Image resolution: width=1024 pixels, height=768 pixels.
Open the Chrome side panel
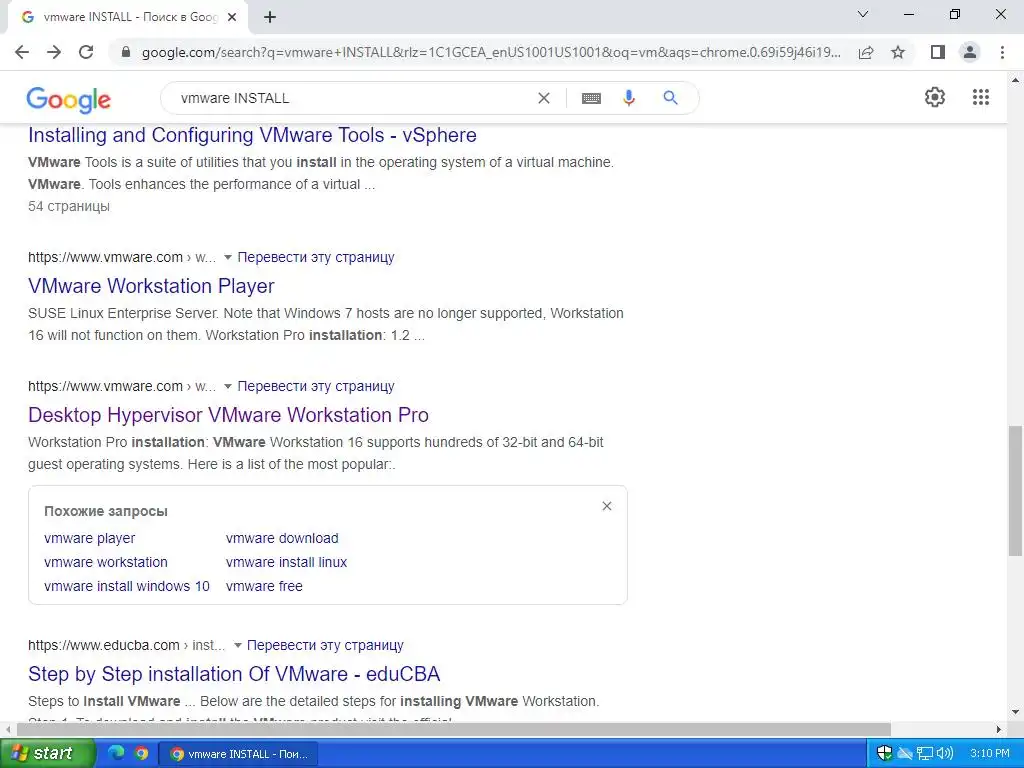[x=938, y=52]
